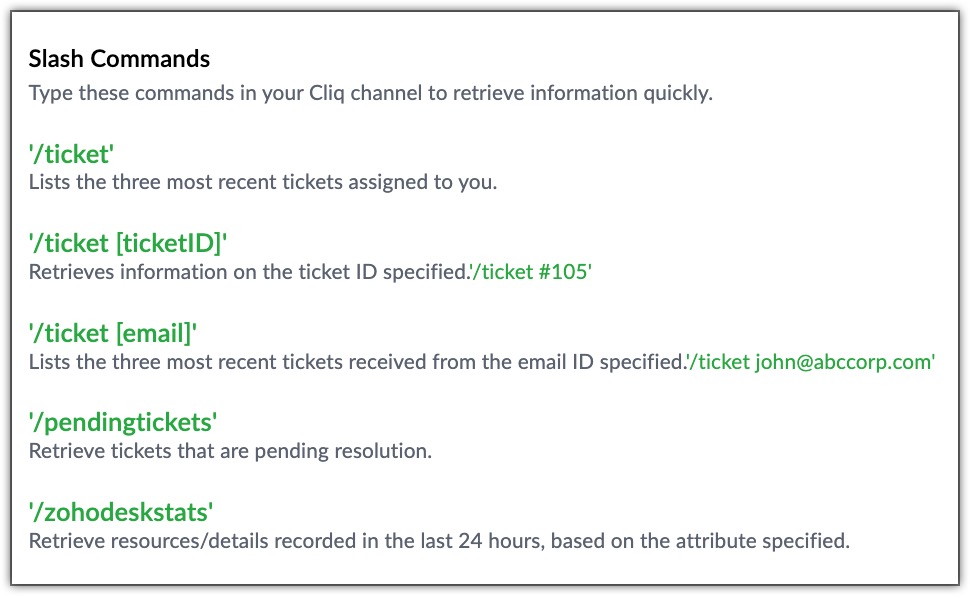
Task: Click the john@abccorp.com email address
Action: [x=843, y=361]
